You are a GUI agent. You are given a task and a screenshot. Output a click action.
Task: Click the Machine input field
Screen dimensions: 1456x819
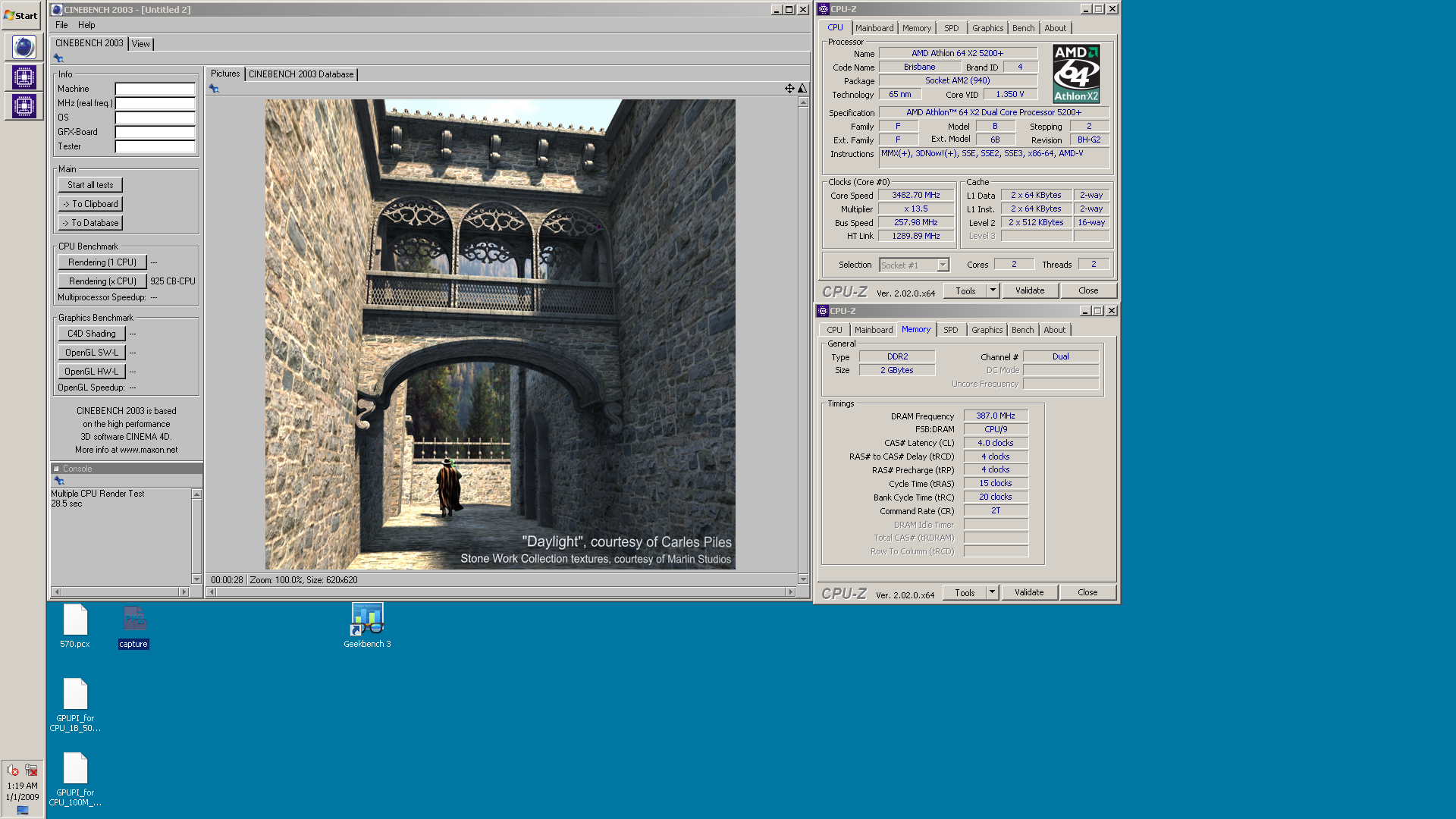pos(155,89)
